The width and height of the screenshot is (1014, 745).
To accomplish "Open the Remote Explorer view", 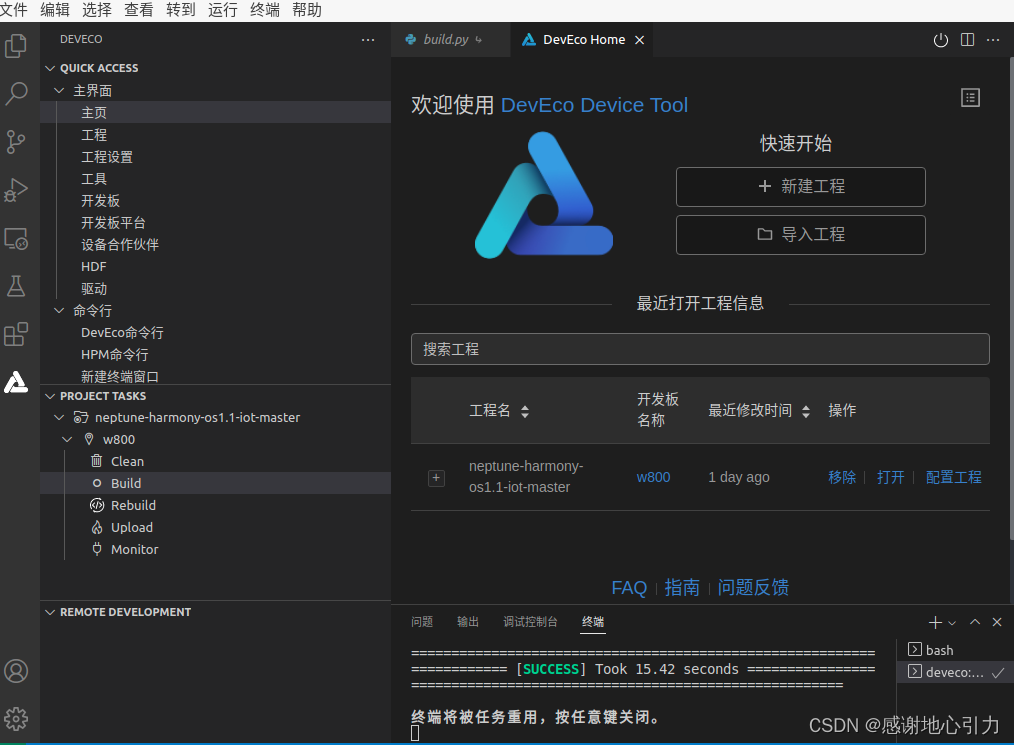I will [16, 239].
